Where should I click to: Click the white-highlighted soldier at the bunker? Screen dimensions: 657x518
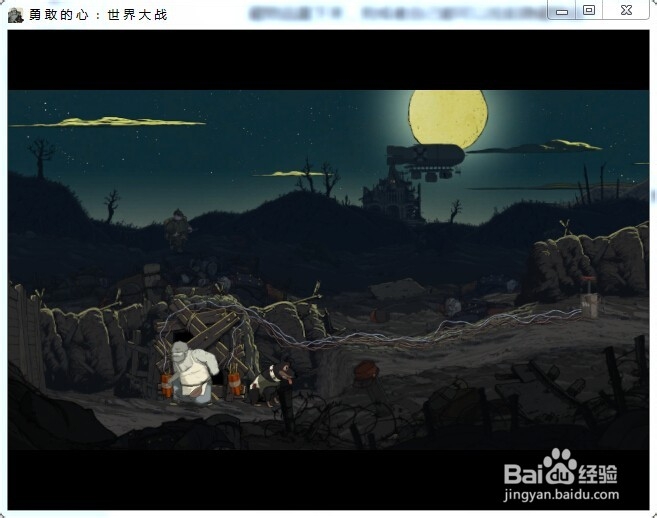193,372
